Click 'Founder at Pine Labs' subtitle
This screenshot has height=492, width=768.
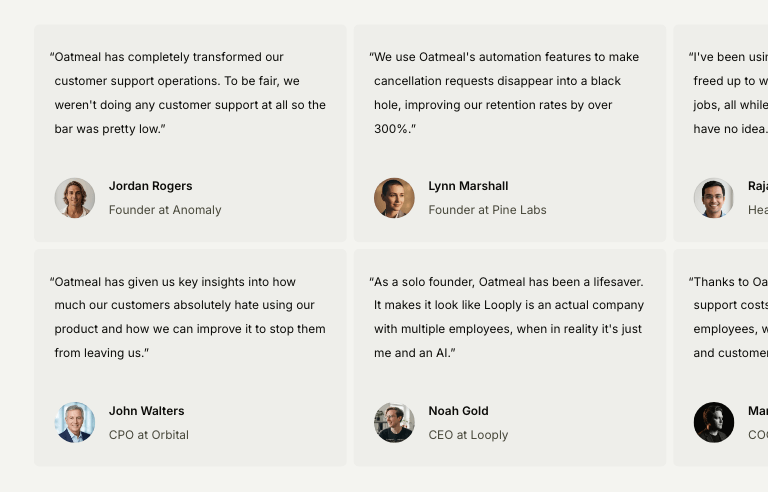click(487, 210)
